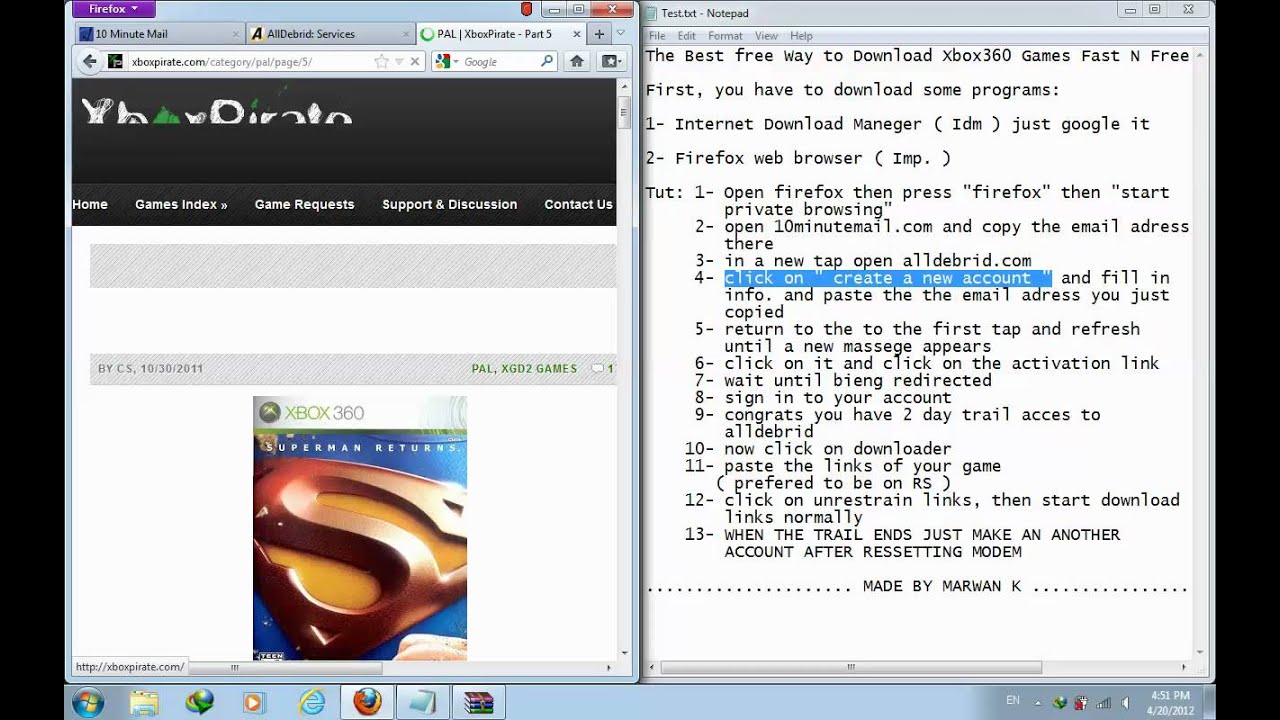Image resolution: width=1280 pixels, height=720 pixels.
Task: Stop loading page with the X button
Action: [414, 62]
